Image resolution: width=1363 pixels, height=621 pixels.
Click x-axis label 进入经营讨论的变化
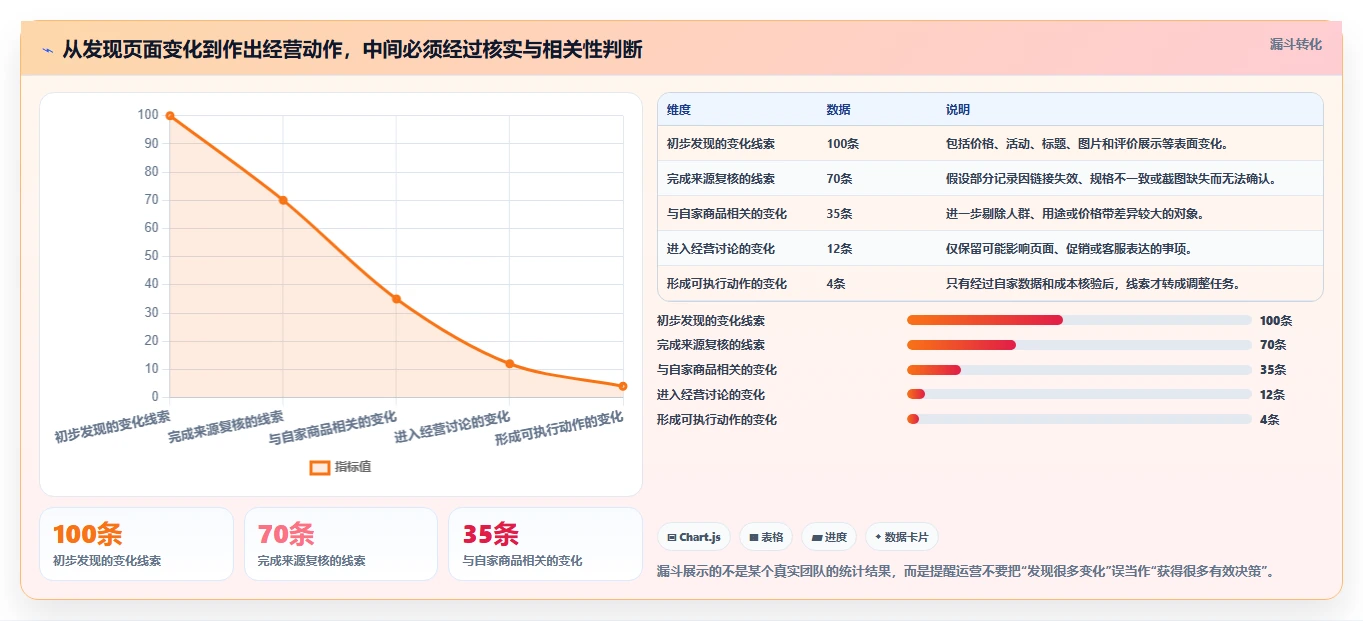coord(452,427)
